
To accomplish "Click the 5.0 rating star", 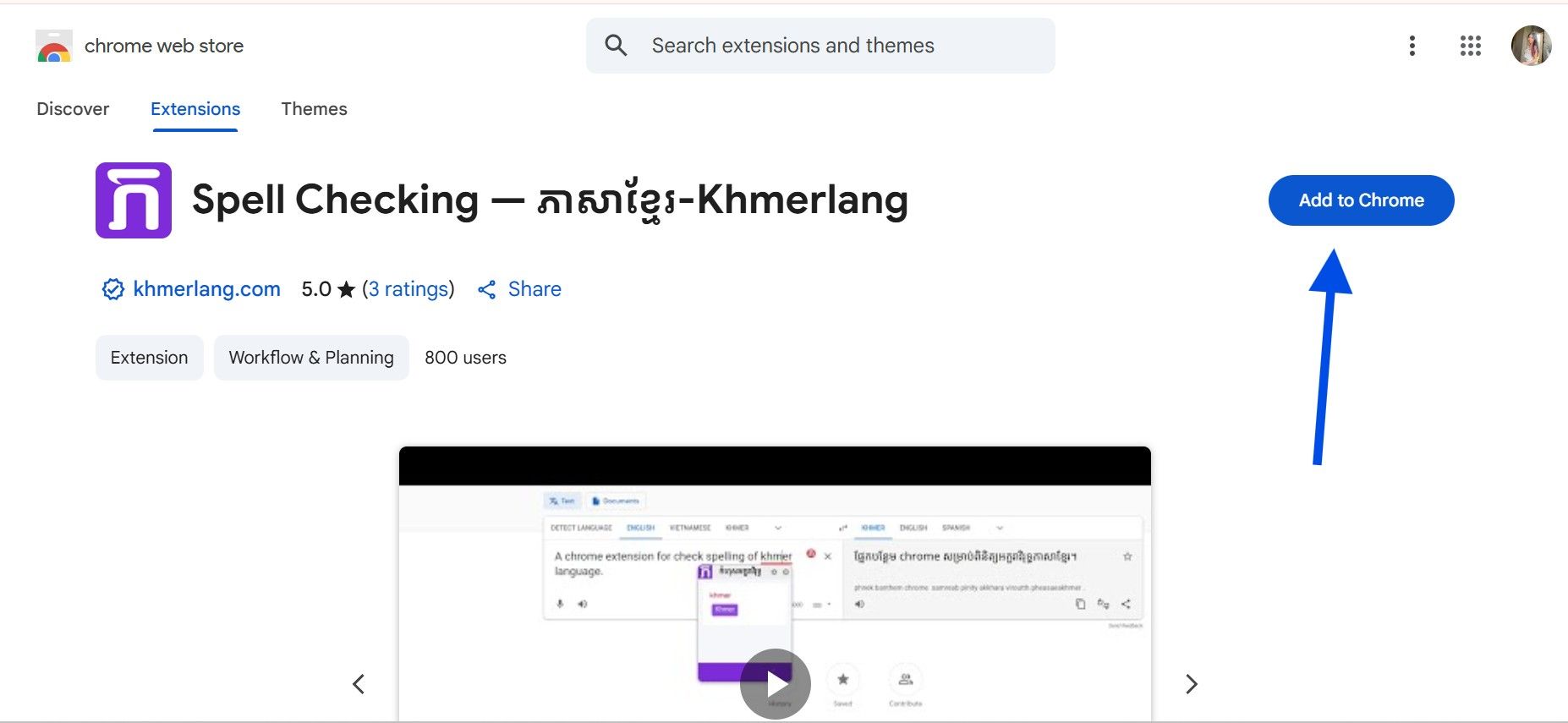I will click(346, 289).
